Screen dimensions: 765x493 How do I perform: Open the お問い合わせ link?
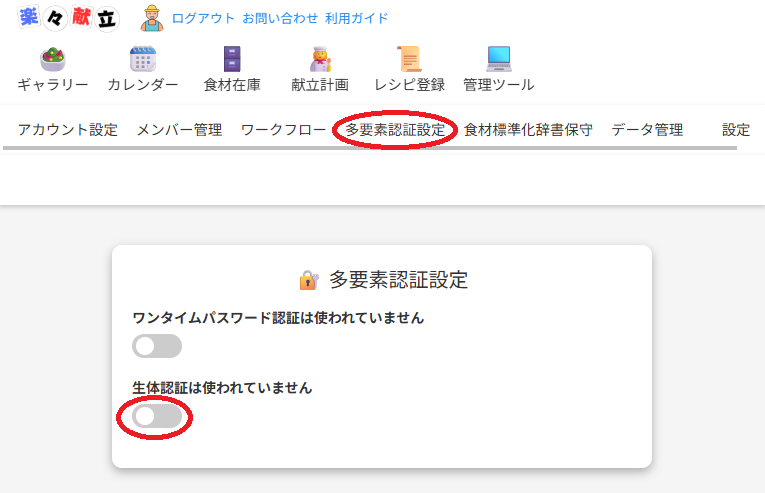[280, 19]
